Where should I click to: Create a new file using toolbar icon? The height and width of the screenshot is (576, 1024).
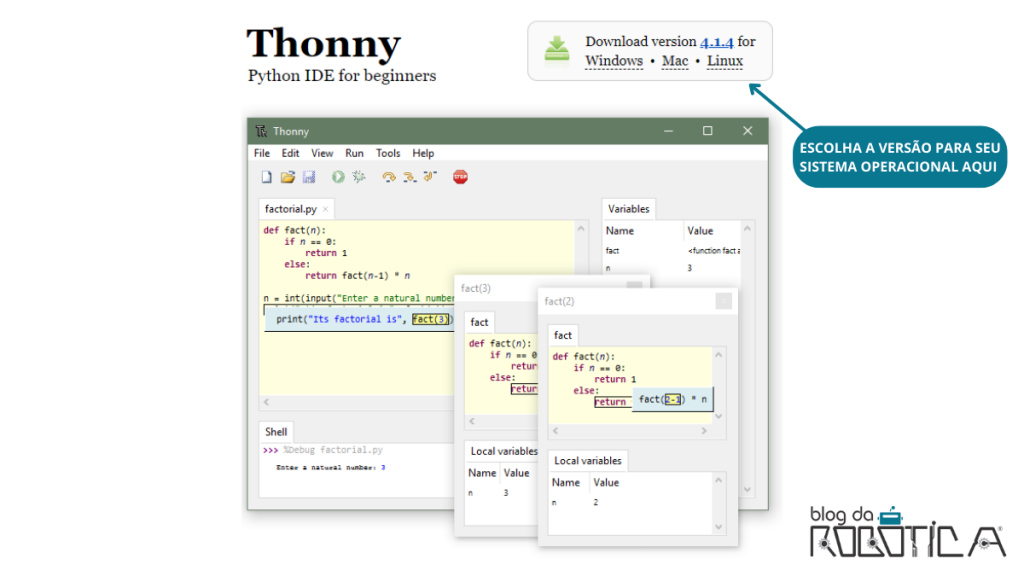(x=268, y=177)
